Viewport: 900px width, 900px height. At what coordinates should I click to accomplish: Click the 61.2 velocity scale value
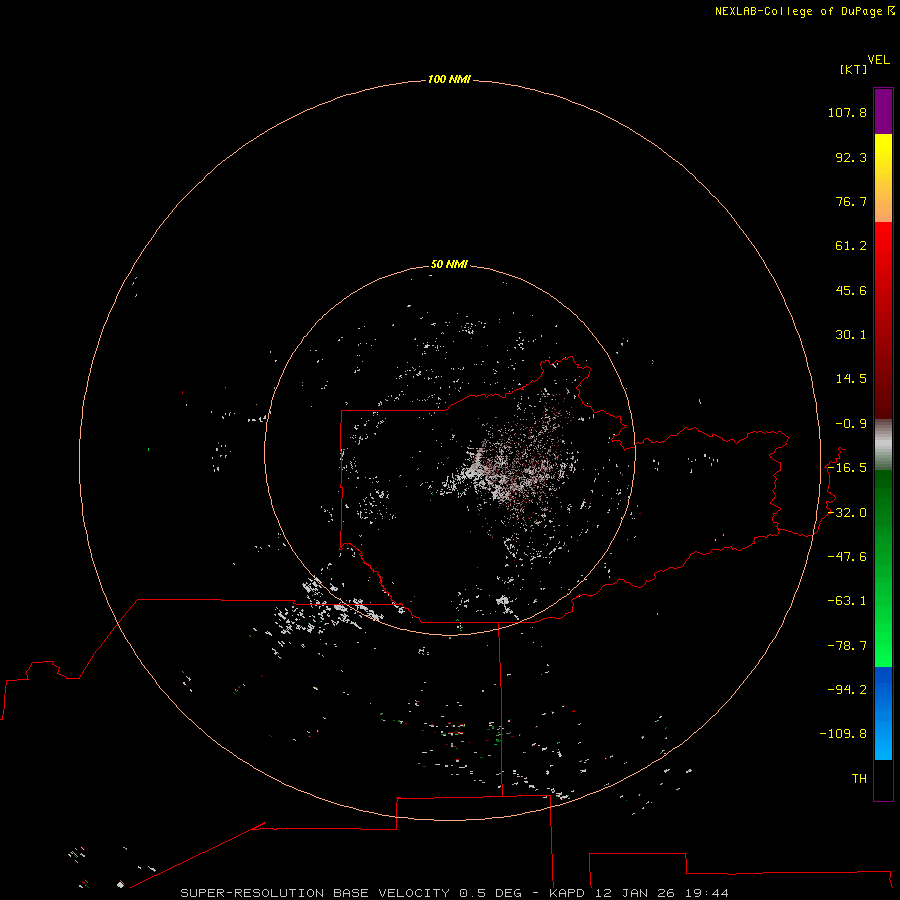tap(851, 246)
